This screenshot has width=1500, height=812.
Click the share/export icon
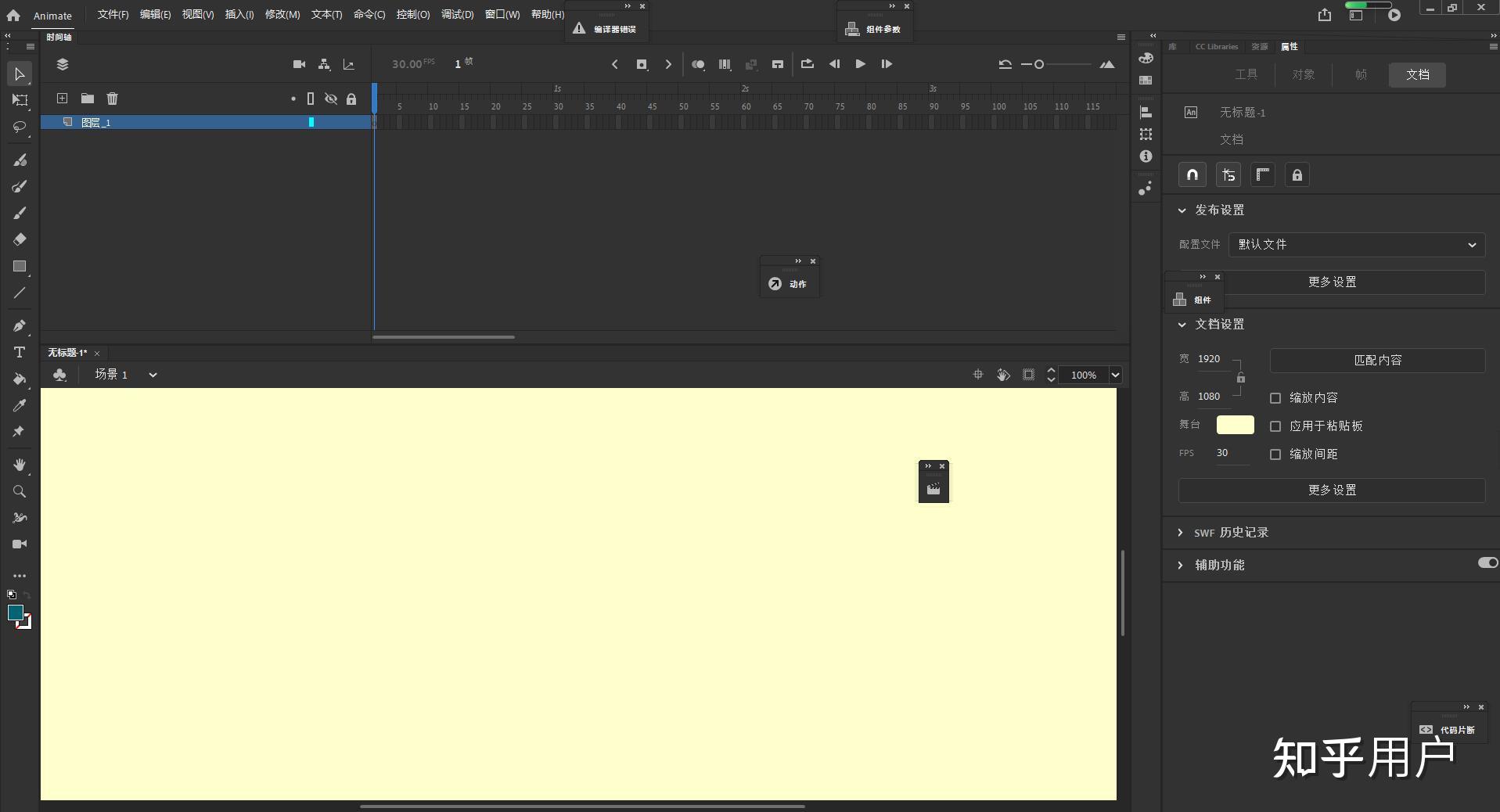pos(1324,15)
